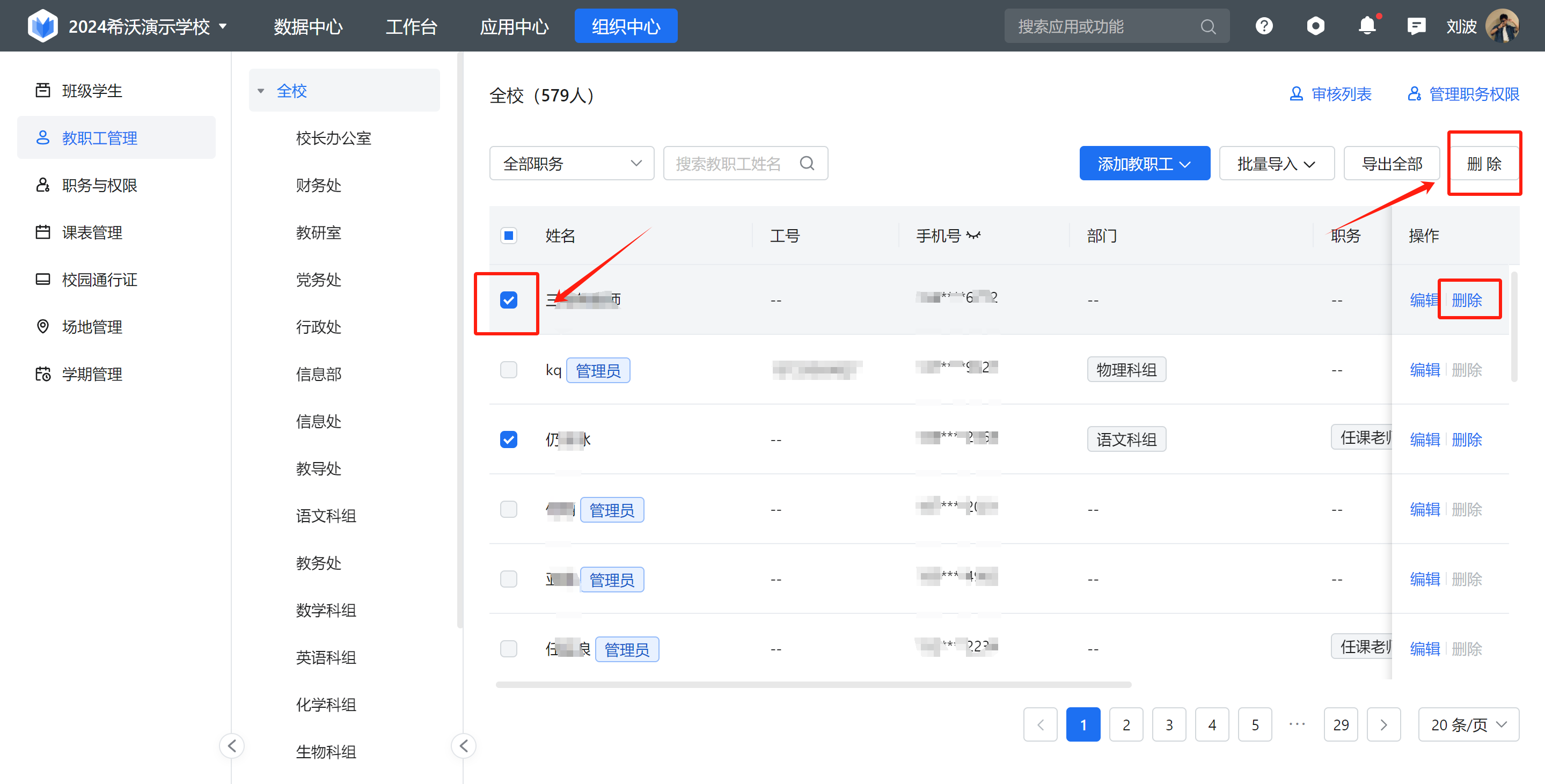Click the help question mark icon
This screenshot has height=784, width=1545.
(1264, 26)
